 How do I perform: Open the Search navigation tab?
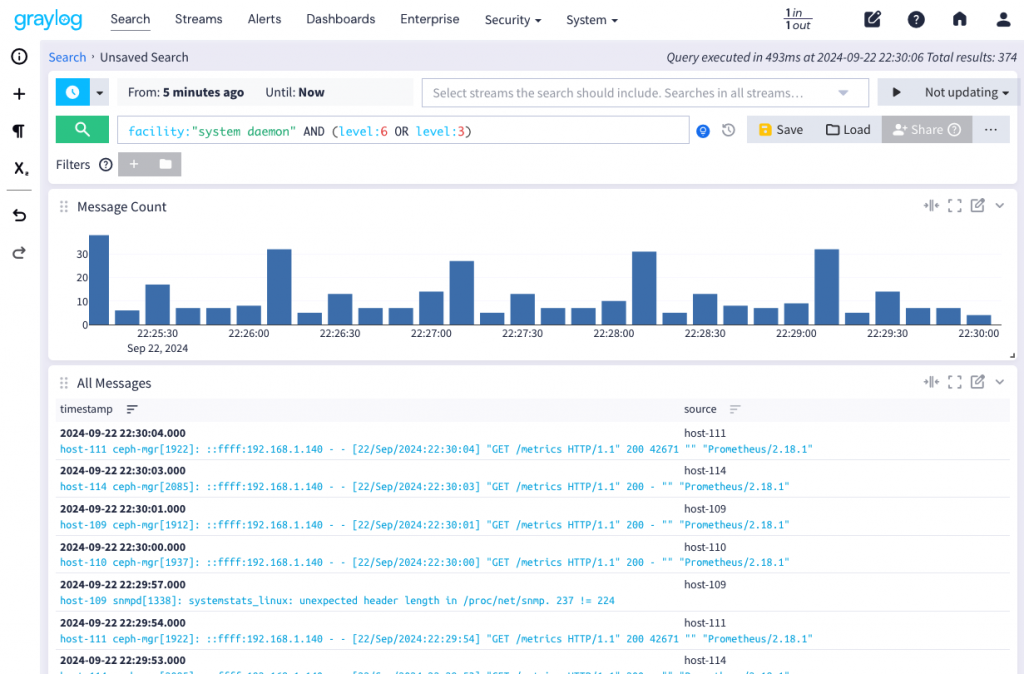click(x=130, y=20)
